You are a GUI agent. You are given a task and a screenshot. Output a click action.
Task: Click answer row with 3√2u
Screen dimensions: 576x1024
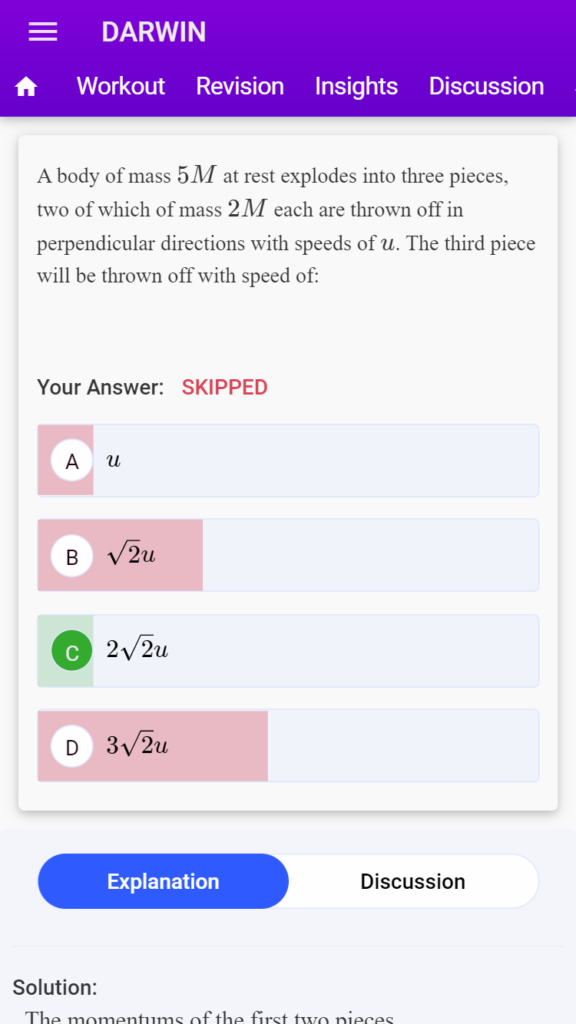coord(288,745)
